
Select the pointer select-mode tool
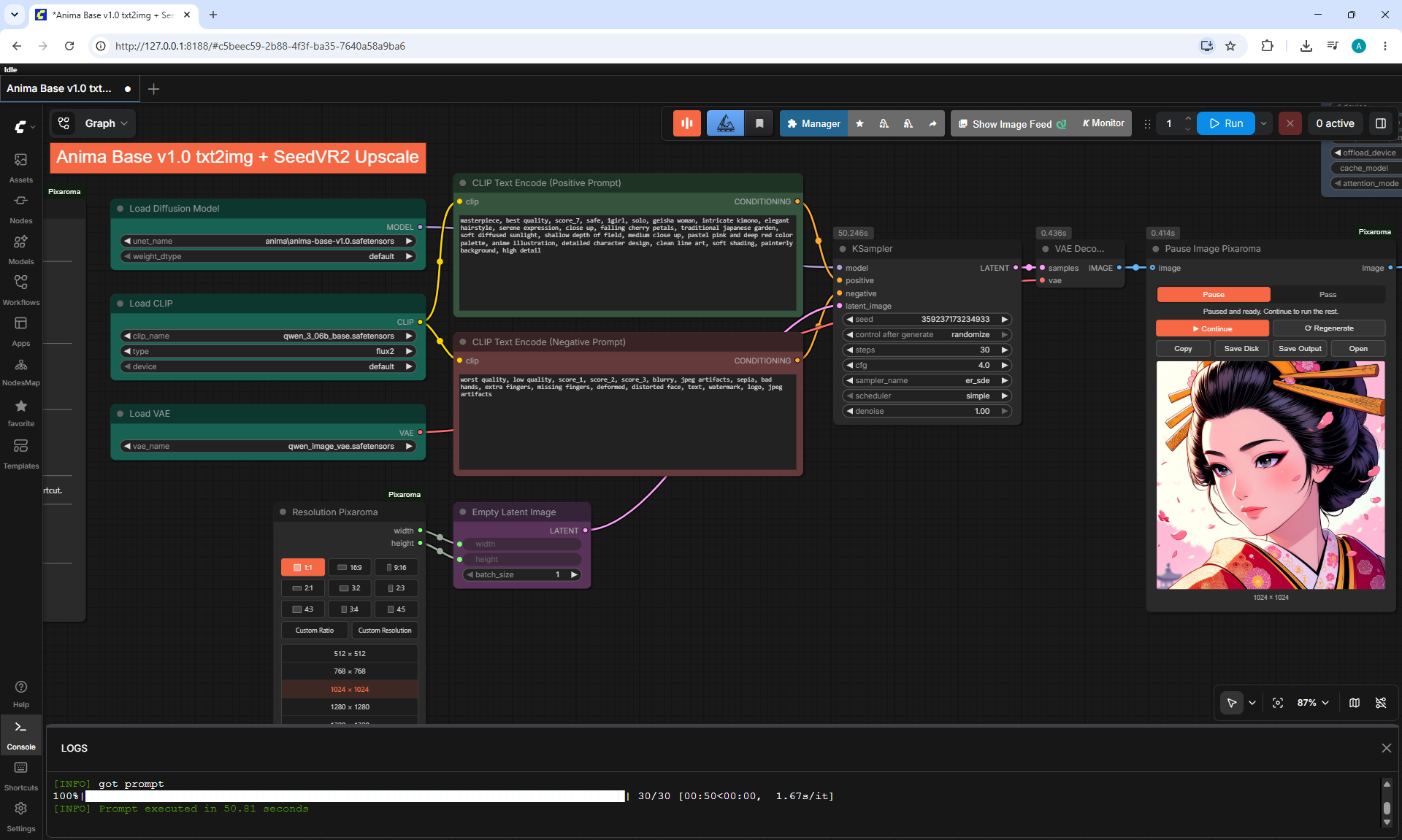(x=1232, y=703)
